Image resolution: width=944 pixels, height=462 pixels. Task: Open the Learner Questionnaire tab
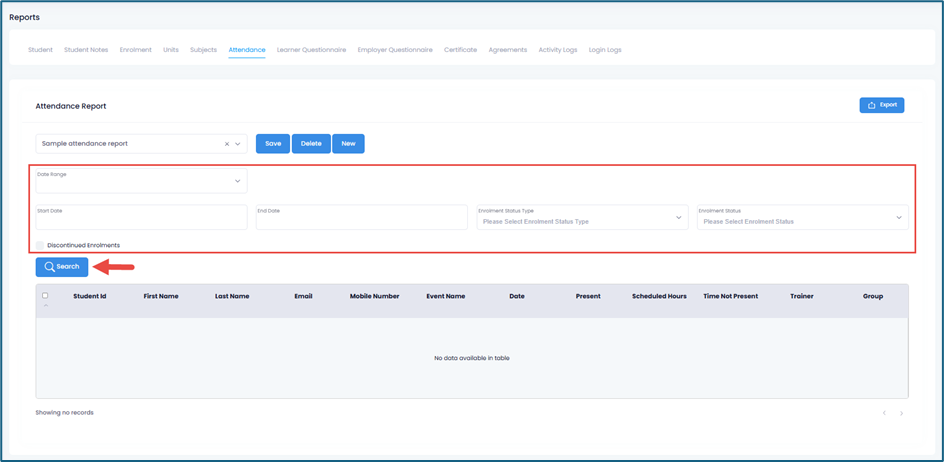pyautogui.click(x=311, y=50)
